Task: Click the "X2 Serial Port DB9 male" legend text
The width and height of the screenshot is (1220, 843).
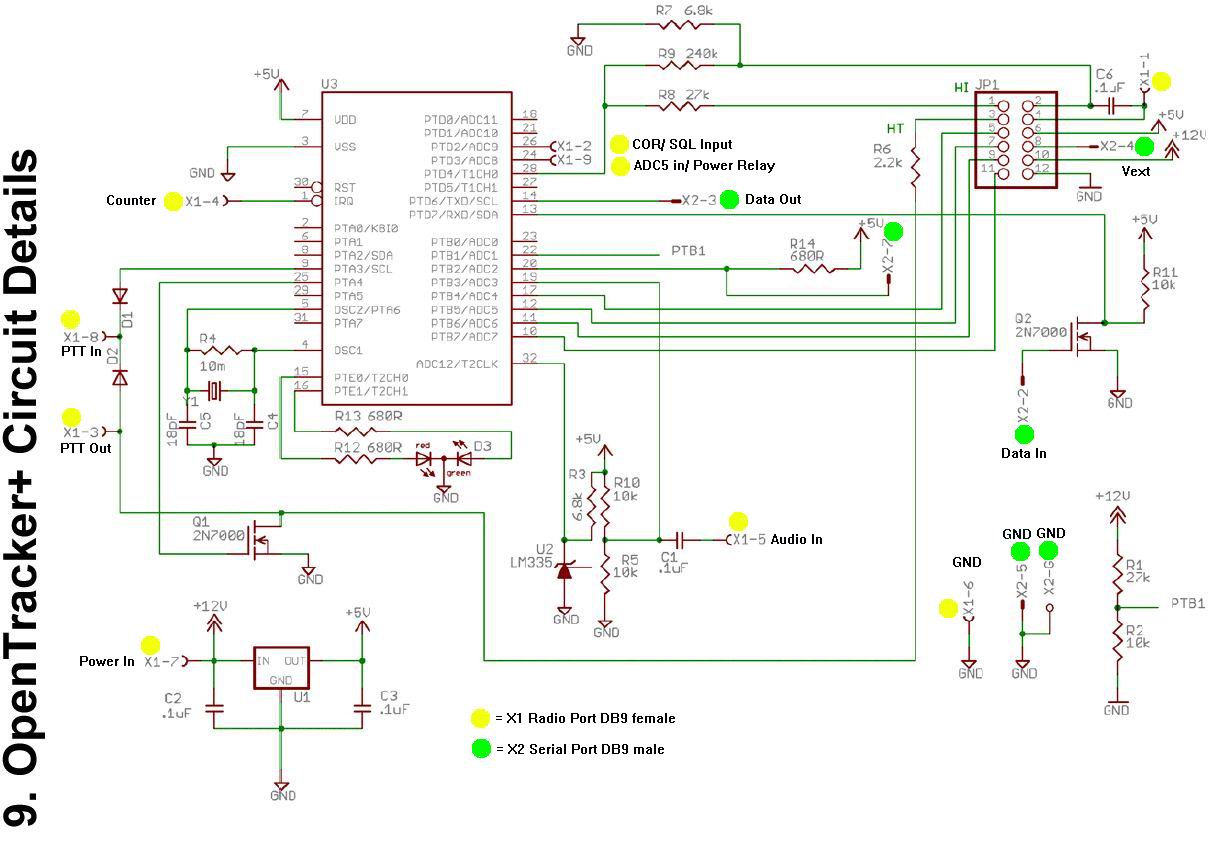Action: pyautogui.click(x=585, y=748)
